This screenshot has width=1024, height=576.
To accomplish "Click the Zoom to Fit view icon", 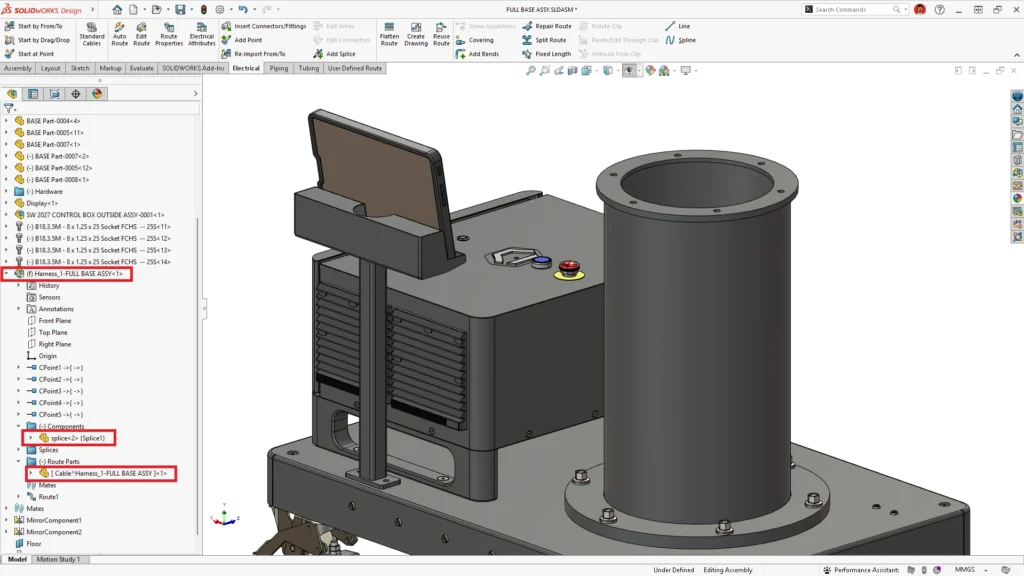I will point(531,71).
